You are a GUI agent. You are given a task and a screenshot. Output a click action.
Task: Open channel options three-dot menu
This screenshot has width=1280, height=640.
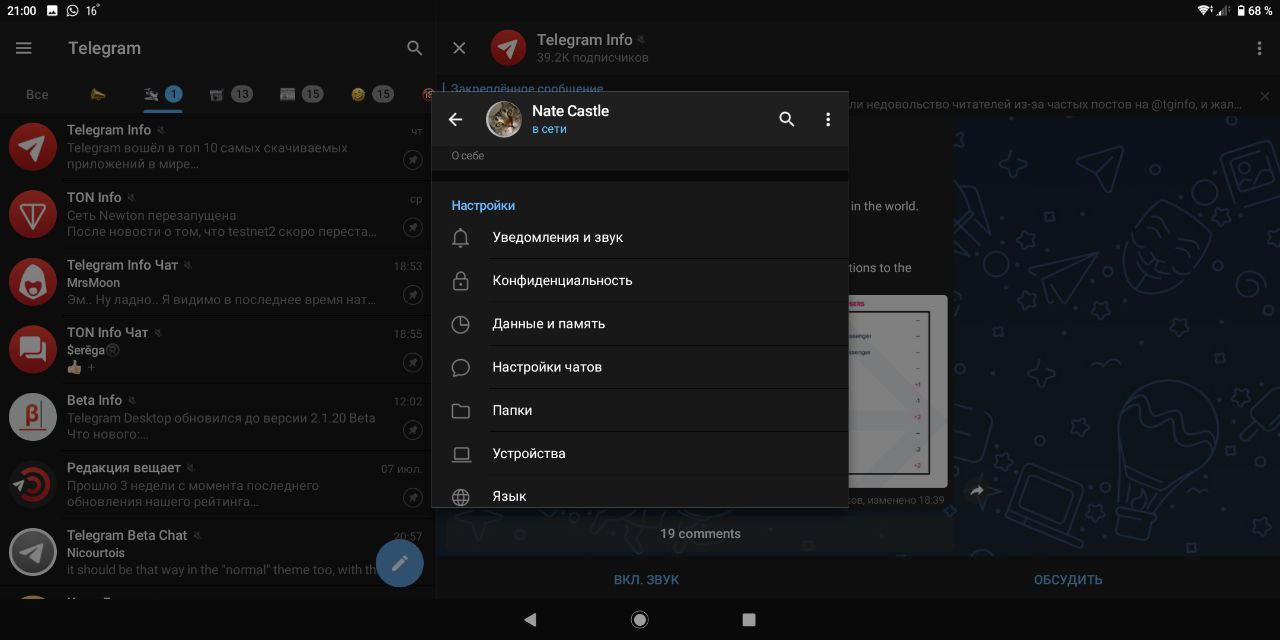coord(1259,48)
